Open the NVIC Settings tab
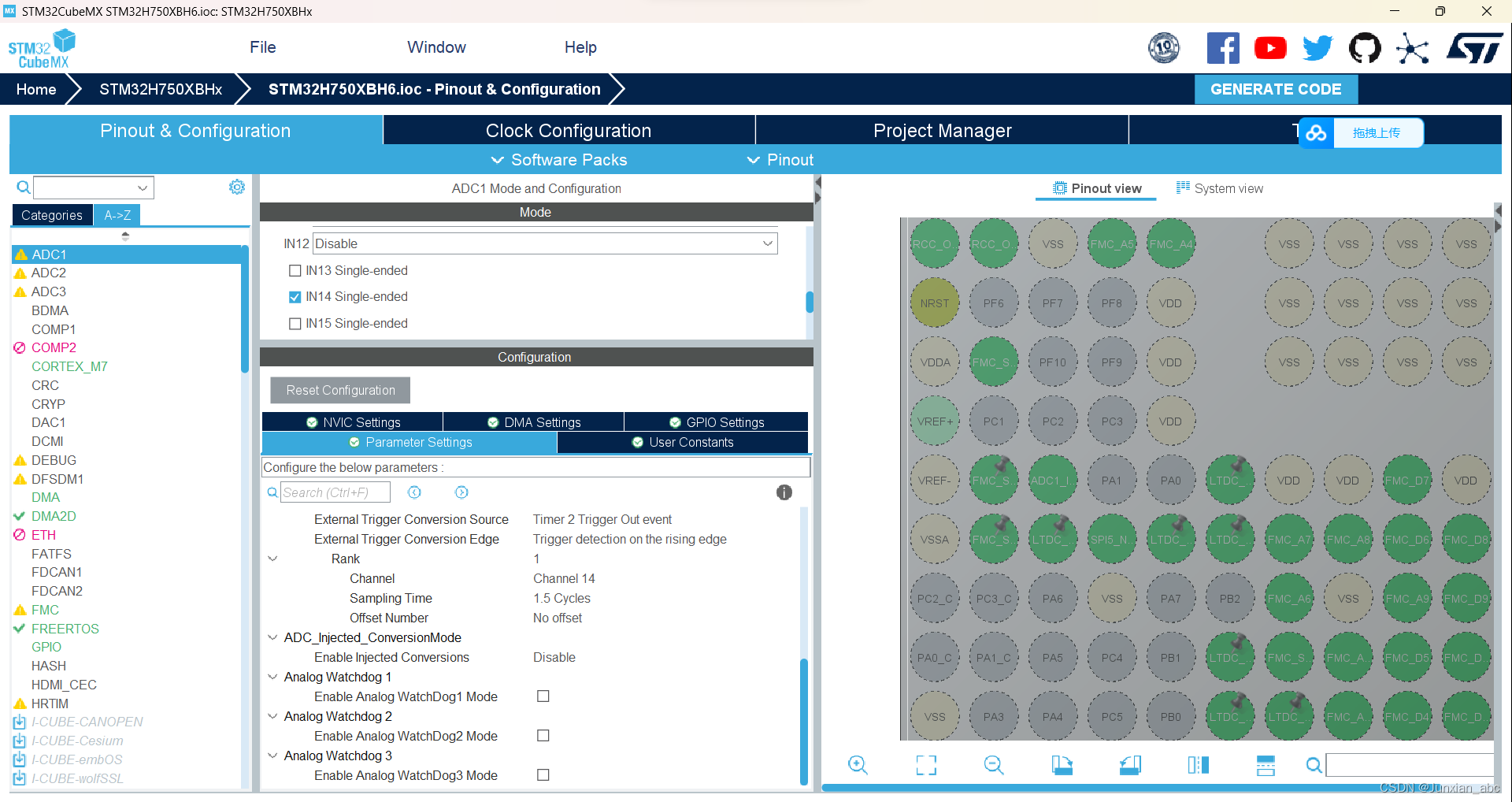This screenshot has width=1512, height=802. (353, 422)
